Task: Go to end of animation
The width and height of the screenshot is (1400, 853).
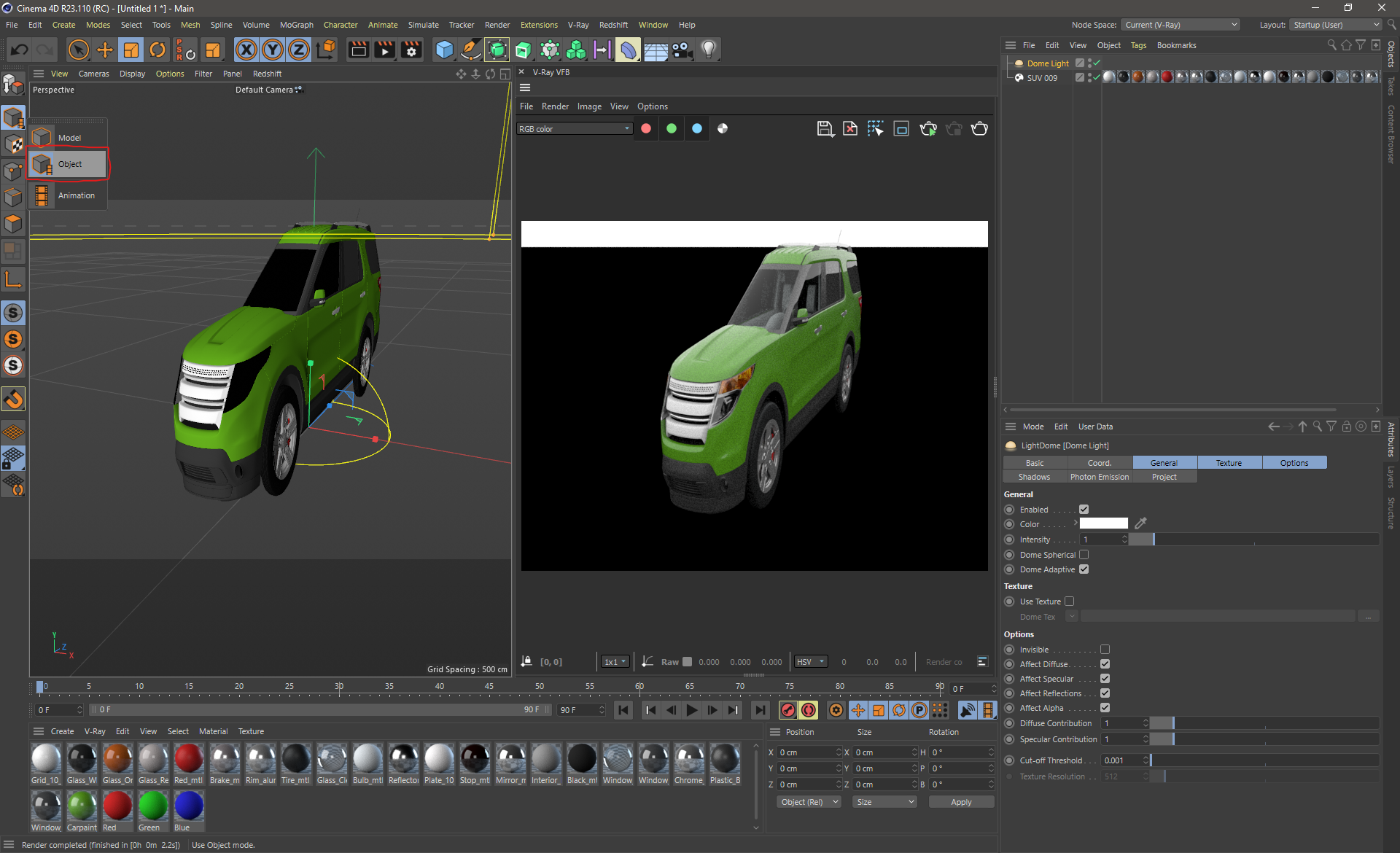Action: pos(761,710)
